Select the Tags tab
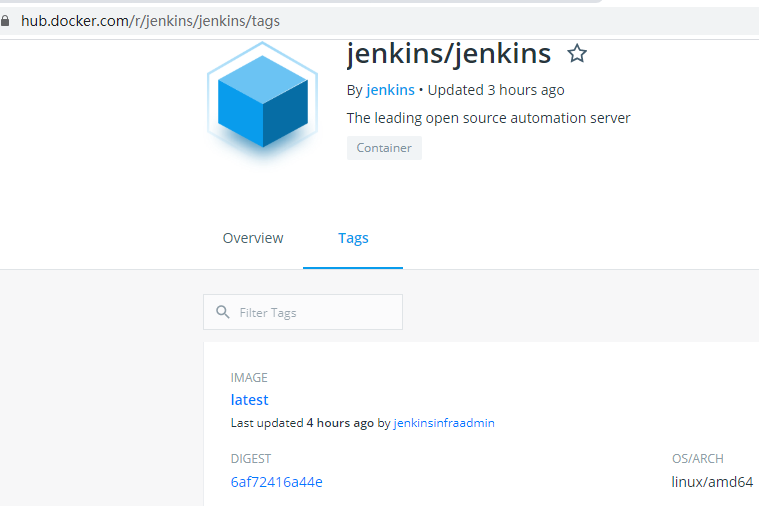Screen dimensions: 759x506 pyautogui.click(x=353, y=238)
